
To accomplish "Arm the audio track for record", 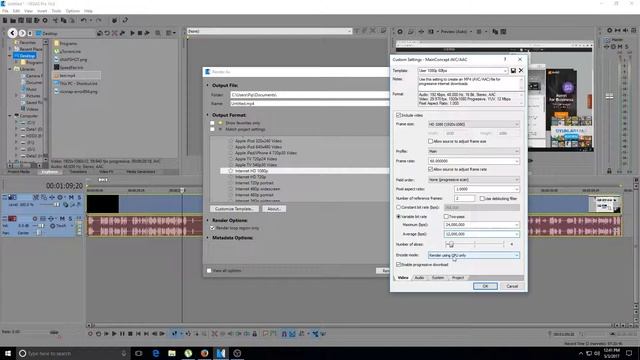I will click(x=35, y=219).
